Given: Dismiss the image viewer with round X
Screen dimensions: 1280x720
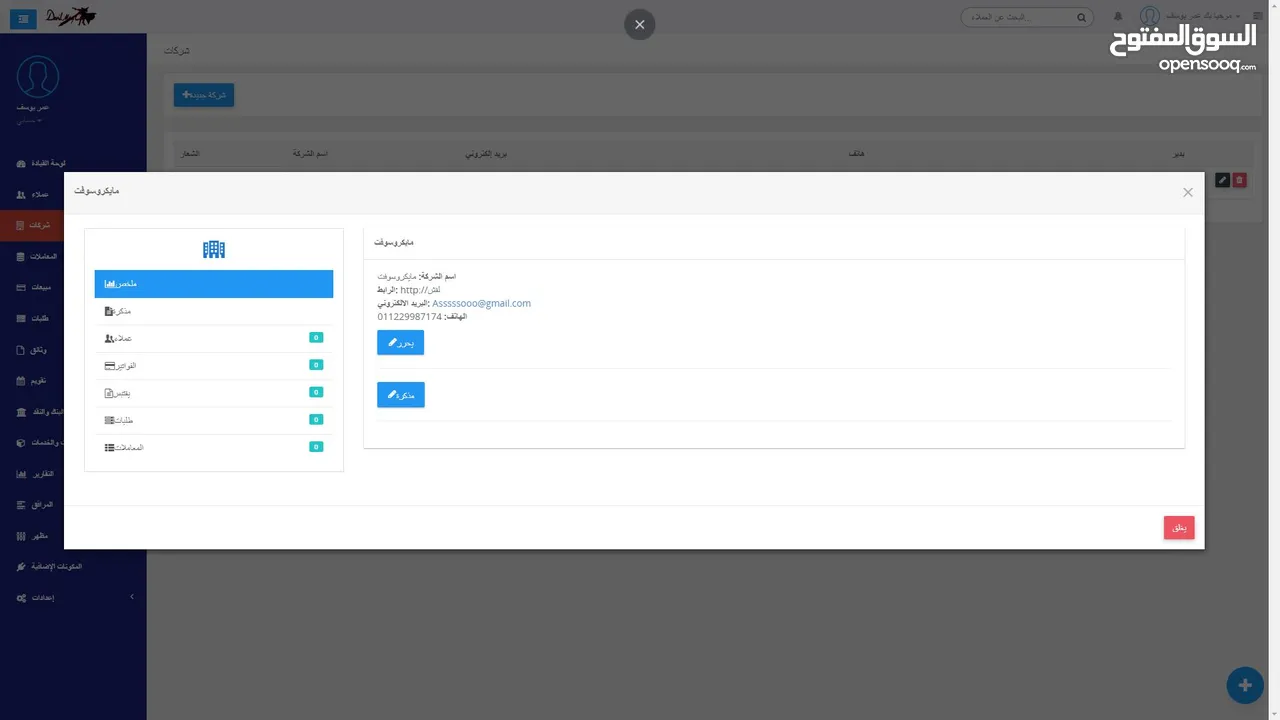Looking at the screenshot, I should pyautogui.click(x=639, y=24).
